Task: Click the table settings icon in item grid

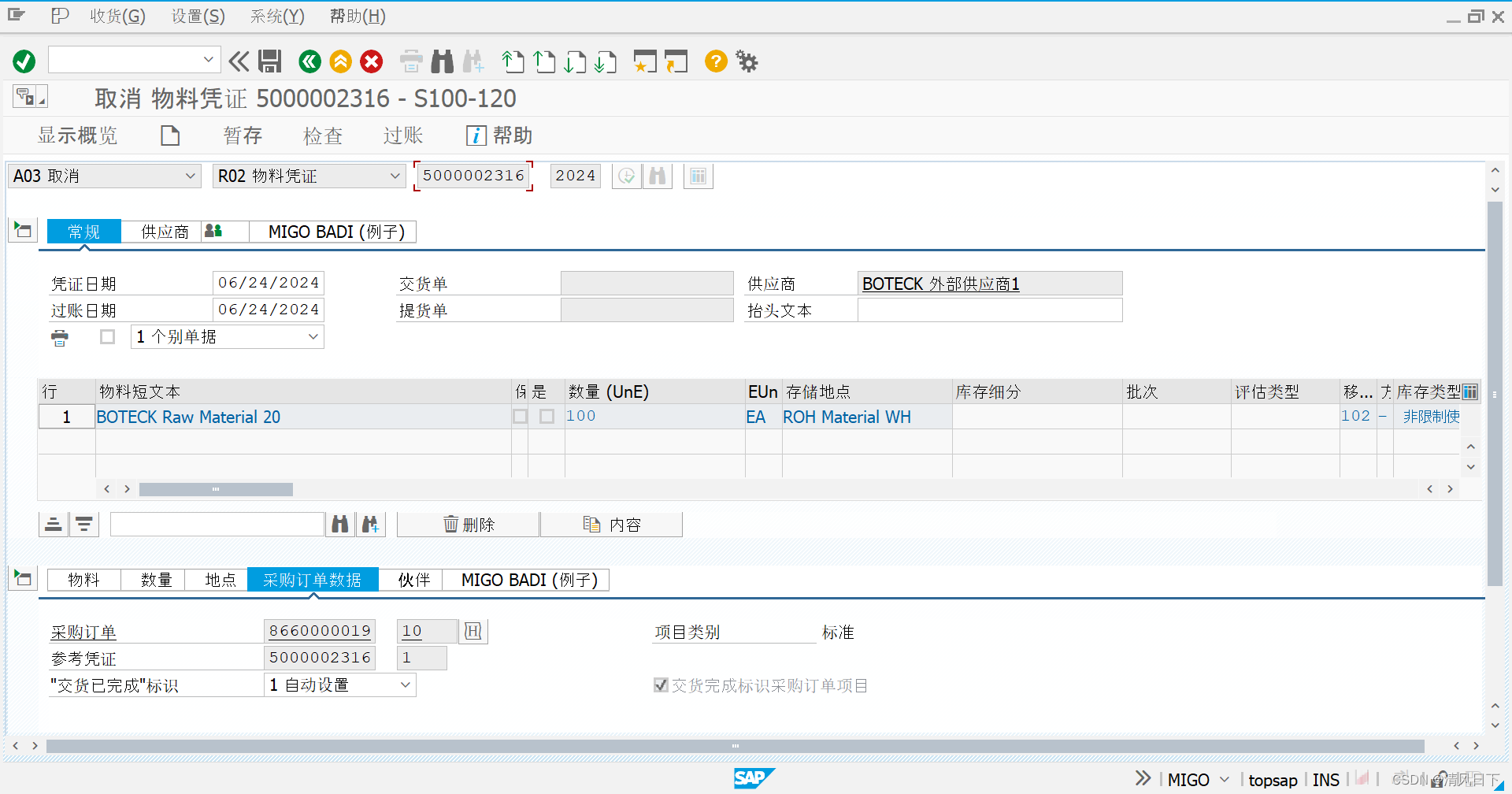Action: point(1470,391)
